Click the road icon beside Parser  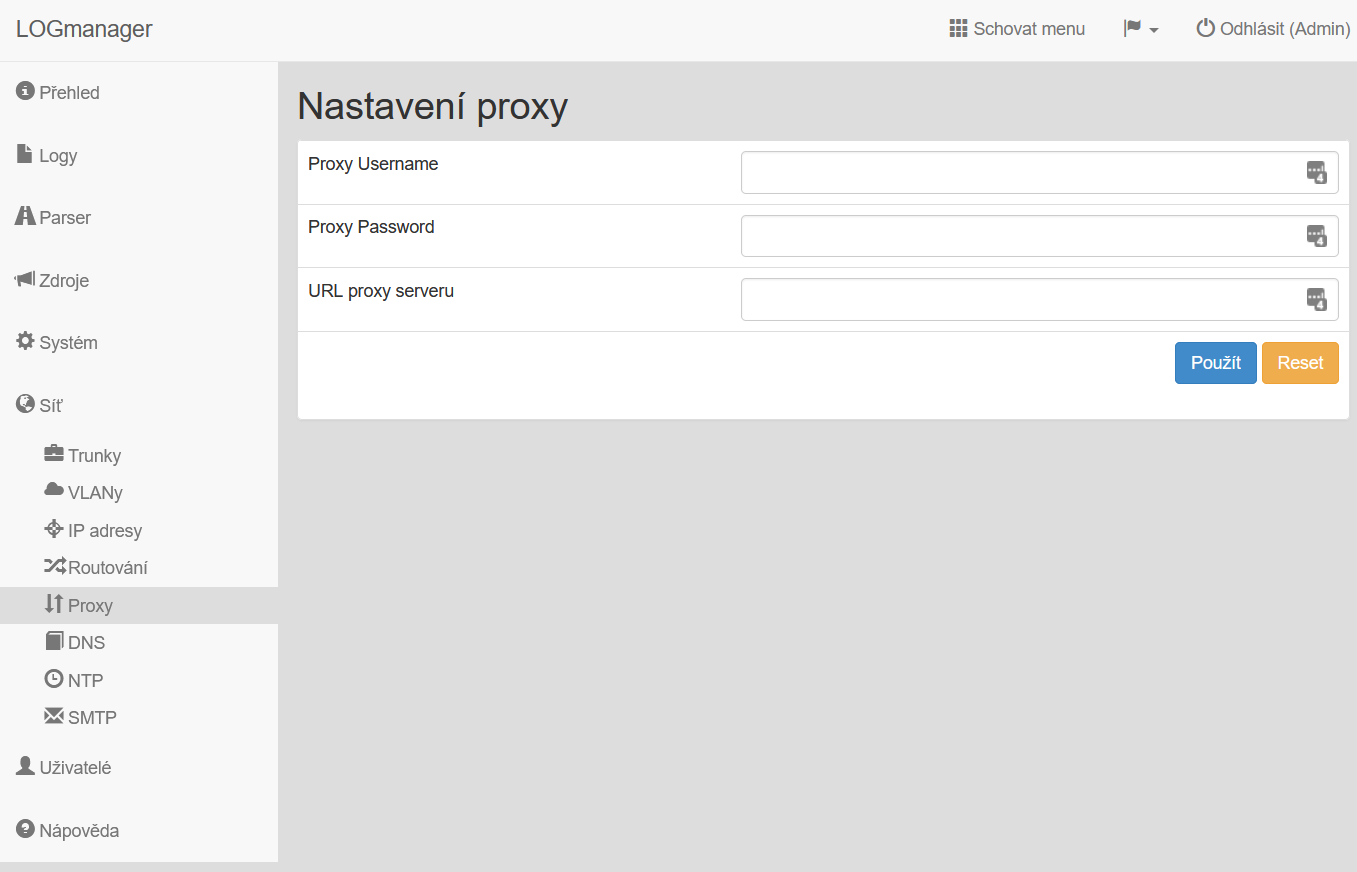[x=26, y=216]
